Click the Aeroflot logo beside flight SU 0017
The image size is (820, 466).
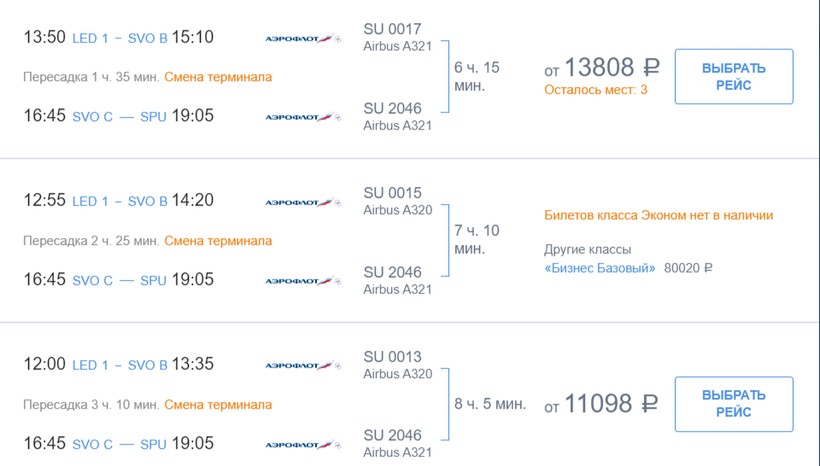pyautogui.click(x=302, y=38)
